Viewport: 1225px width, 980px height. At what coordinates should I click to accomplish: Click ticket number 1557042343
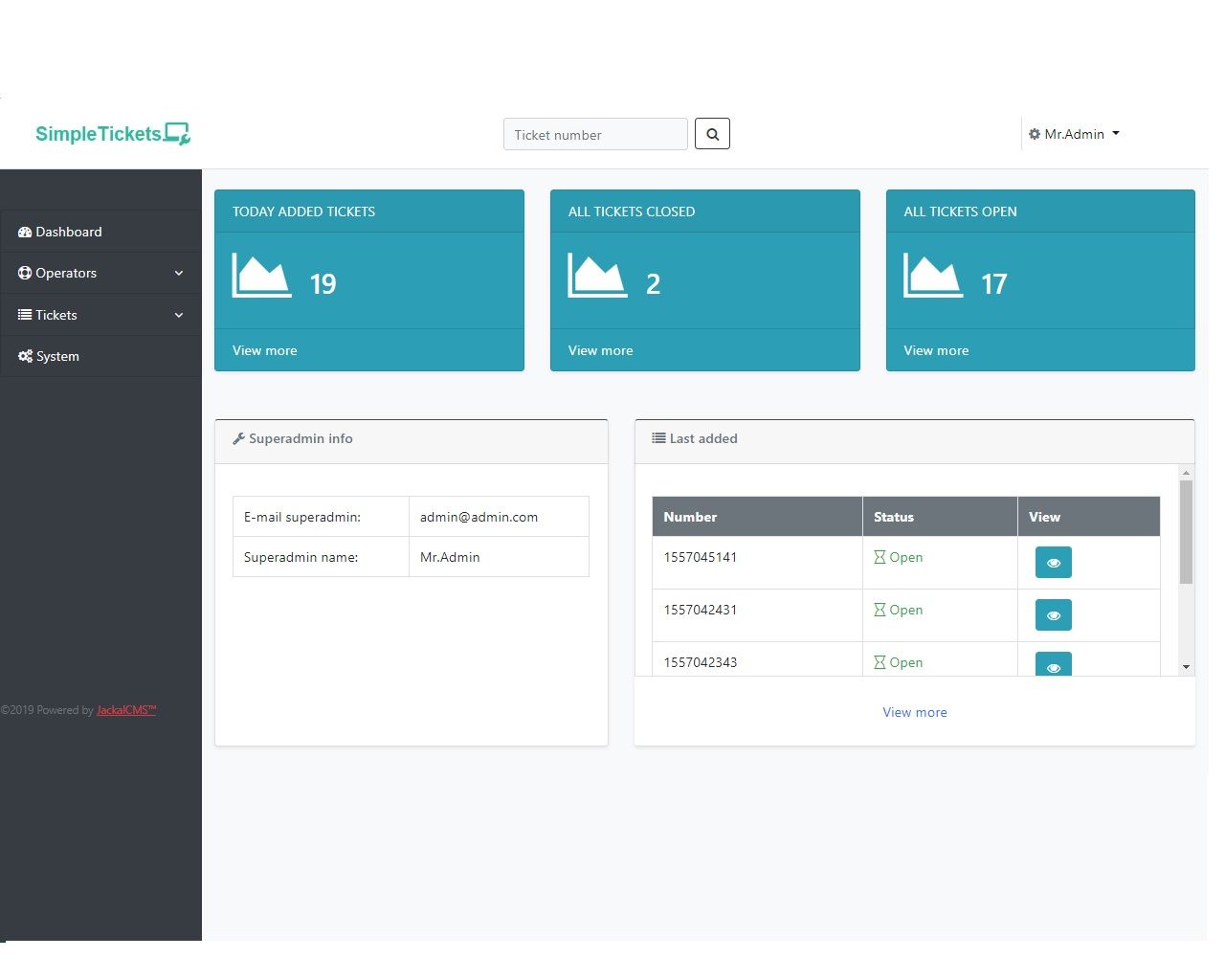pos(701,662)
